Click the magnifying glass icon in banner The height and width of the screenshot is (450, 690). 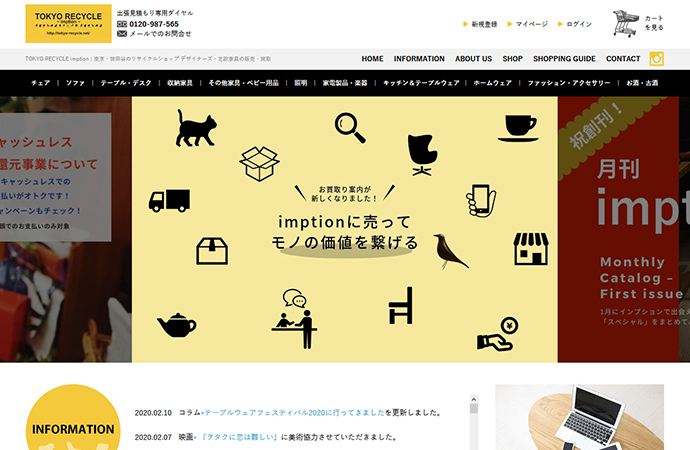tap(350, 128)
